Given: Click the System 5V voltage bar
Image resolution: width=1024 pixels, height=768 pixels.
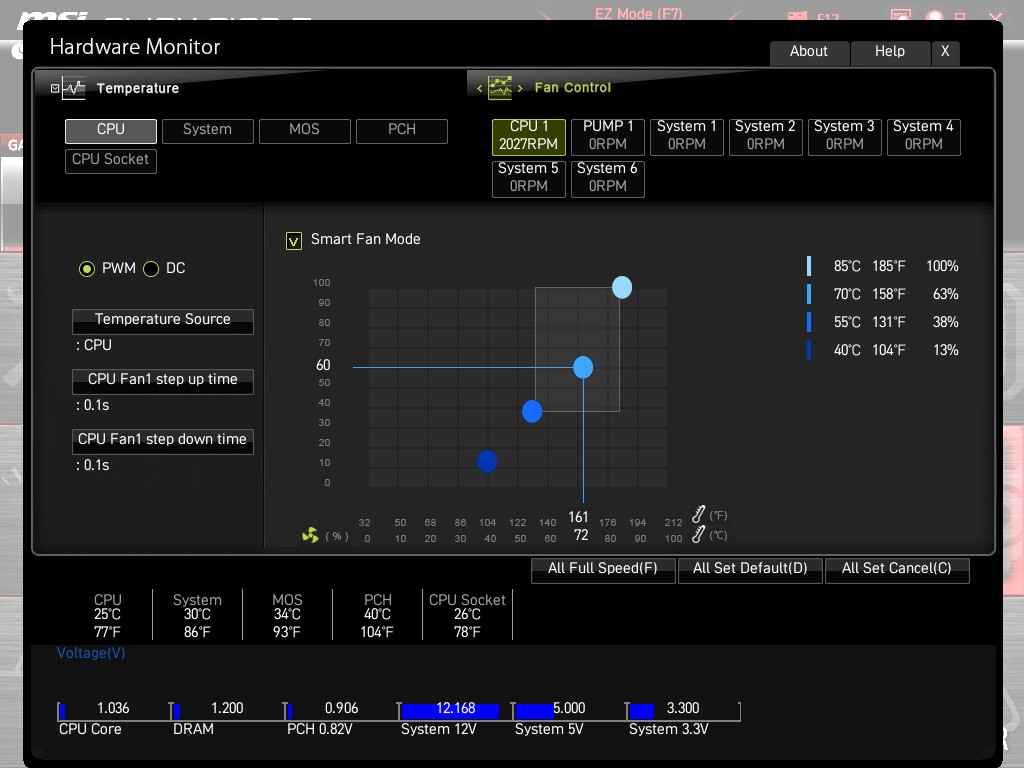Looking at the screenshot, I should point(568,711).
